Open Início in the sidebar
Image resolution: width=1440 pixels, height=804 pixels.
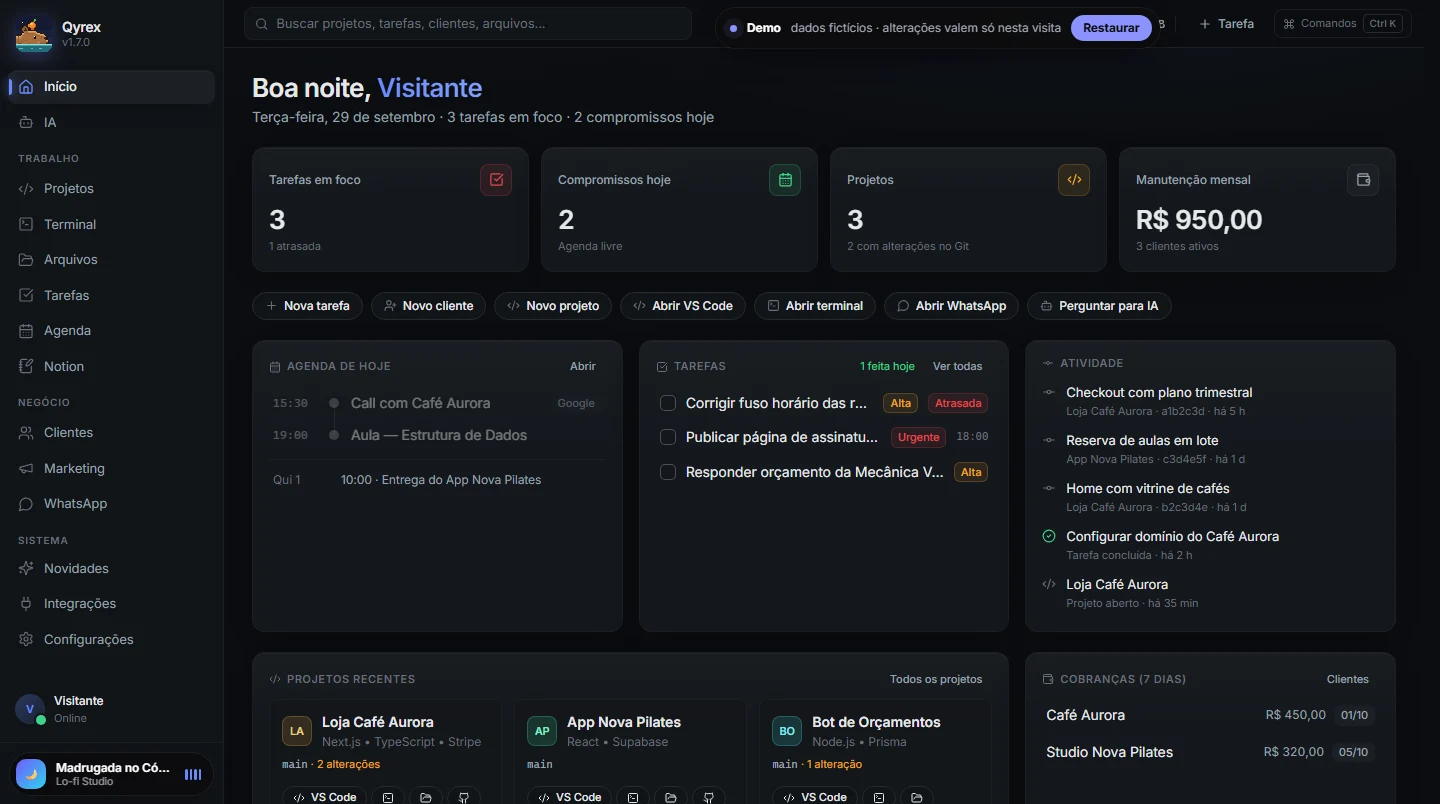pyautogui.click(x=112, y=87)
